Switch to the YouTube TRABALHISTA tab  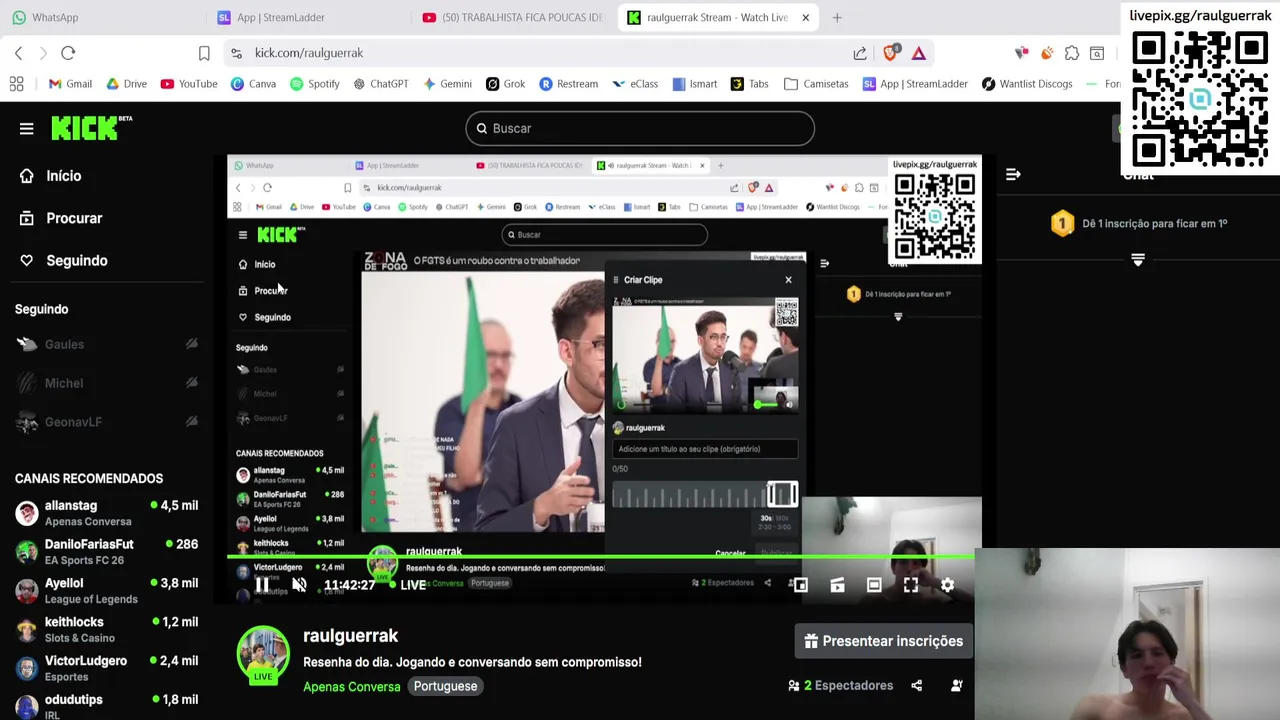pos(514,17)
